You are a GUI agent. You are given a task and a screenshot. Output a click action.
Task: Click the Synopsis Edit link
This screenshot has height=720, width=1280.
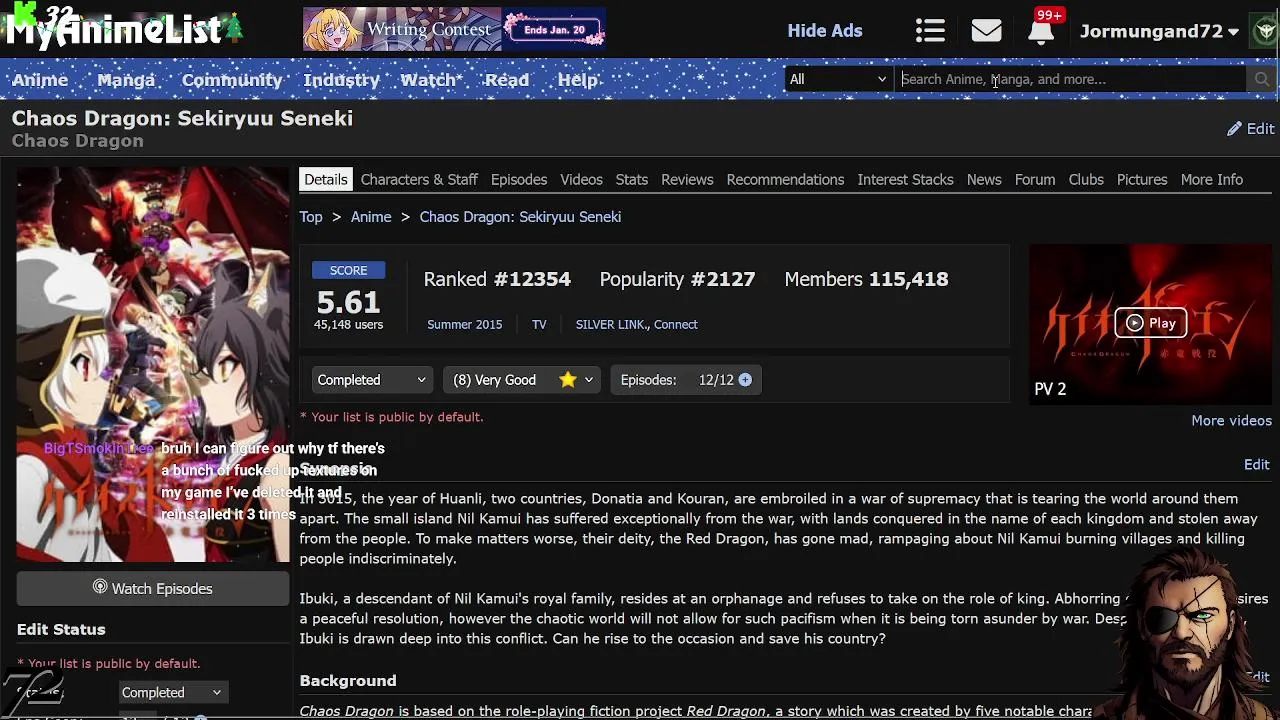click(1257, 465)
